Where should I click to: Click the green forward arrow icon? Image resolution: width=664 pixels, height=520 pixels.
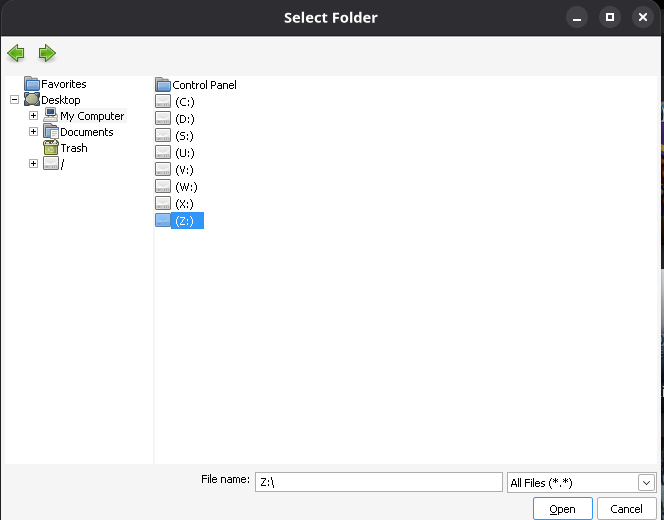click(x=47, y=53)
